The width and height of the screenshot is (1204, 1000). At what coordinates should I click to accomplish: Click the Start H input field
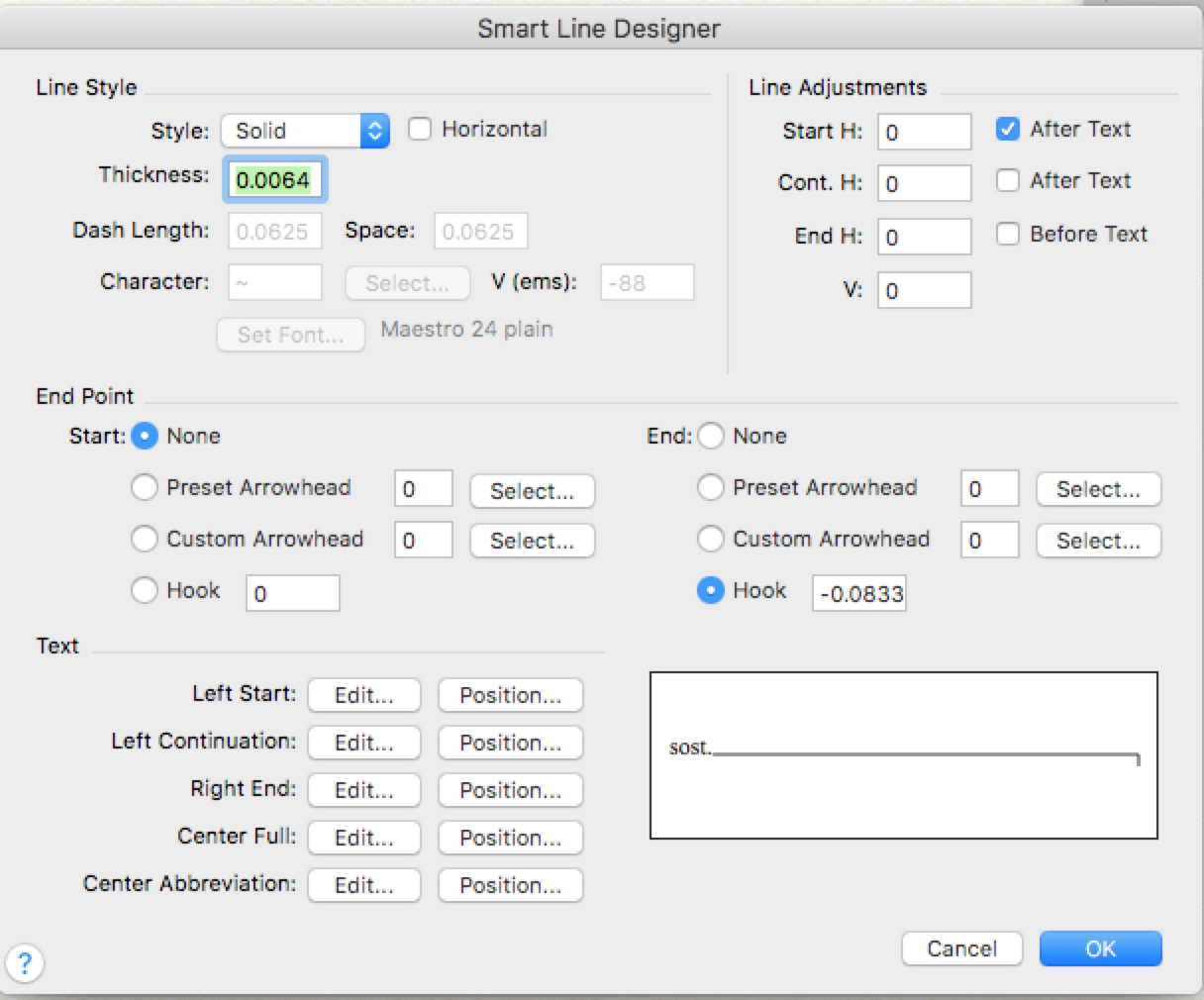click(x=924, y=132)
